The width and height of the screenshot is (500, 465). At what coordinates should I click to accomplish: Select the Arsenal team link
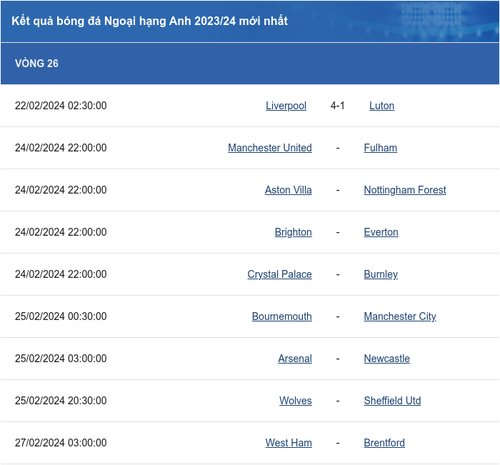point(295,359)
